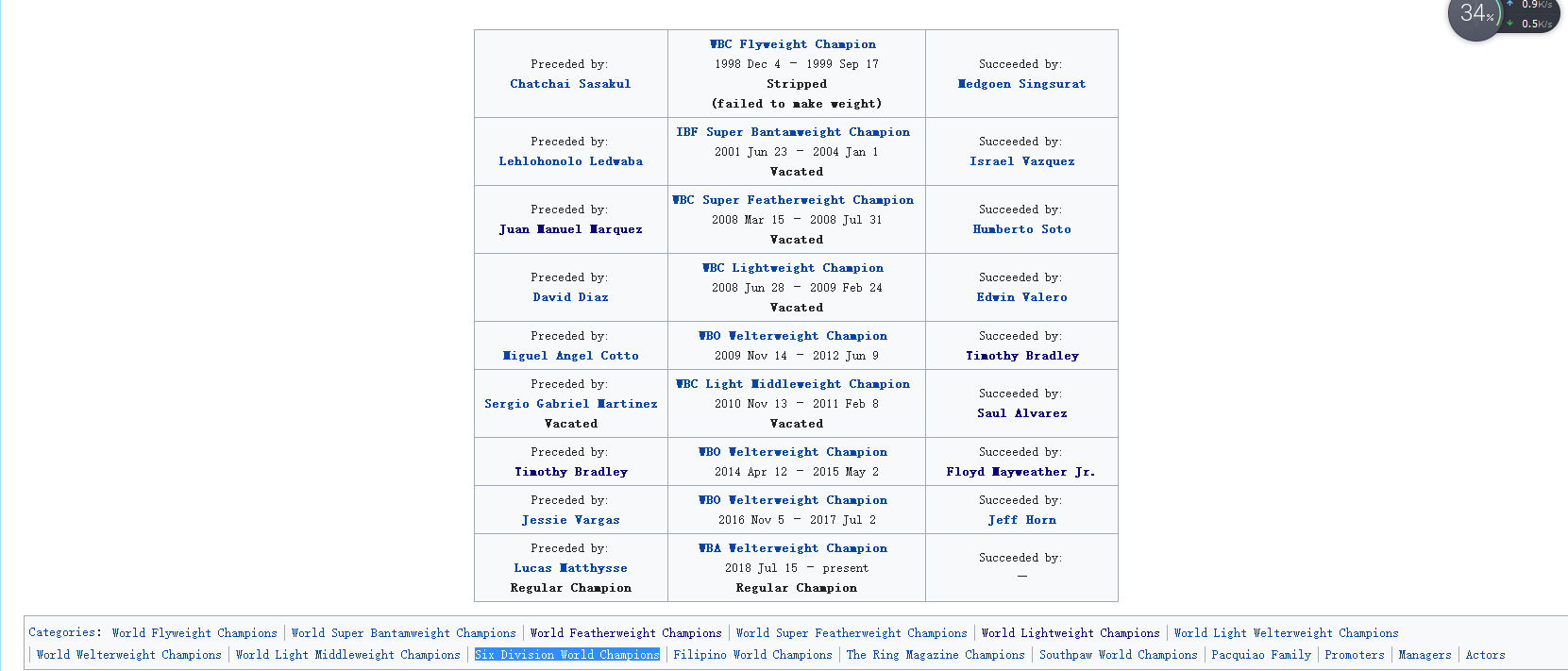The width and height of the screenshot is (1568, 671).
Task: Click the 0.9K/s upload speed indicator
Action: 1529,5
